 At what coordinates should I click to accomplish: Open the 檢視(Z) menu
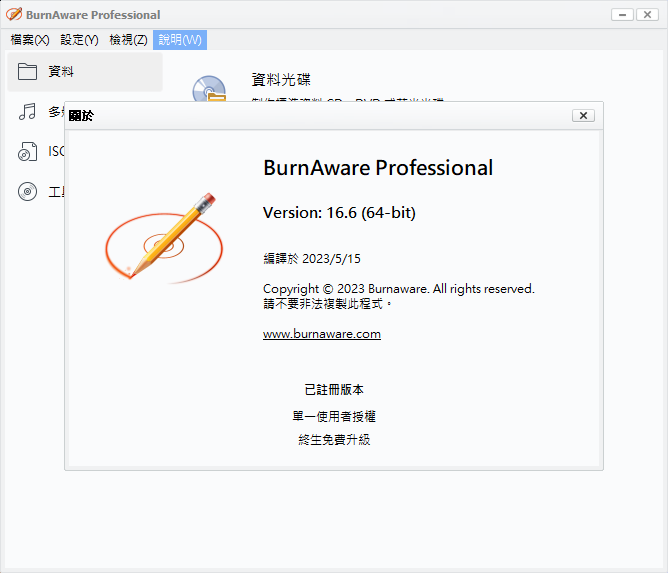(x=128, y=40)
